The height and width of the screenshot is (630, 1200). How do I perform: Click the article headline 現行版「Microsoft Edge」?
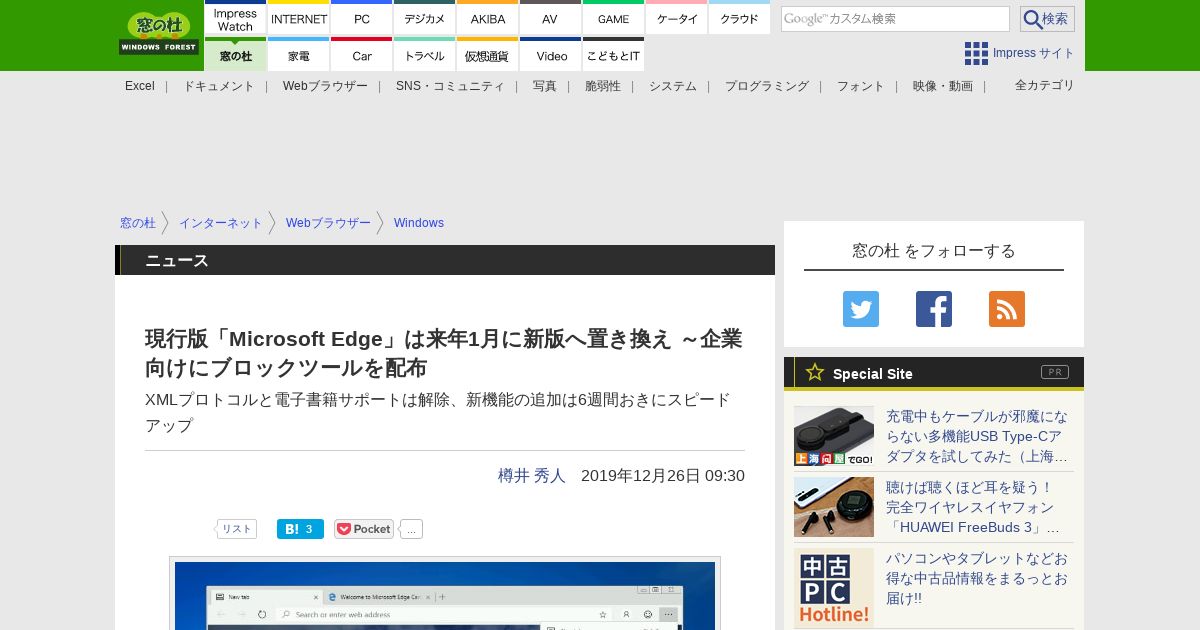pyautogui.click(x=444, y=353)
